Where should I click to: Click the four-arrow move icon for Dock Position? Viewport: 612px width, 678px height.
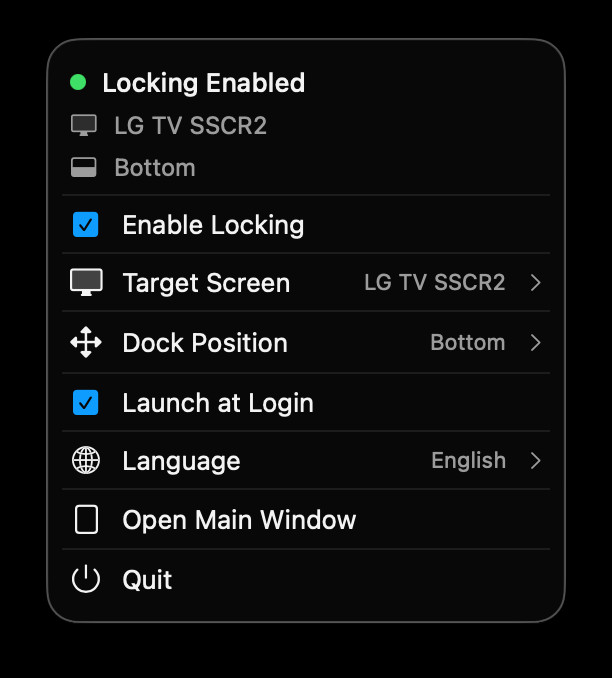(86, 343)
